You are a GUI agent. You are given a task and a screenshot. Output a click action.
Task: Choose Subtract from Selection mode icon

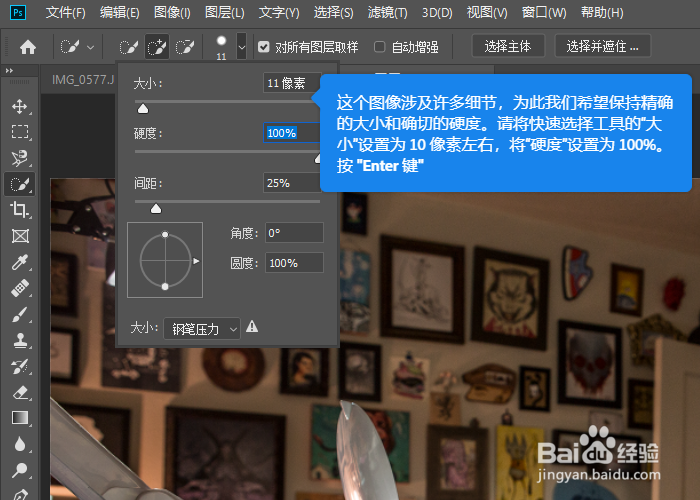185,47
